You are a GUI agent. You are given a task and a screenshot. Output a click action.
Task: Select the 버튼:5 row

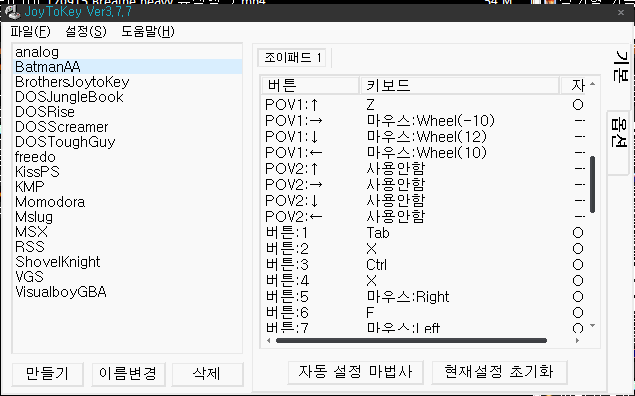424,297
